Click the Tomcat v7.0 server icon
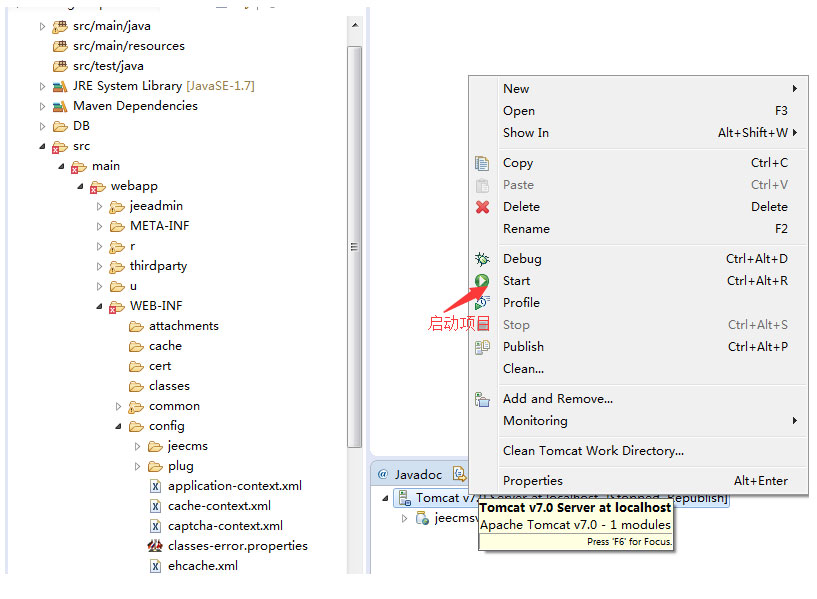Viewport: 817px width, 599px height. (404, 498)
